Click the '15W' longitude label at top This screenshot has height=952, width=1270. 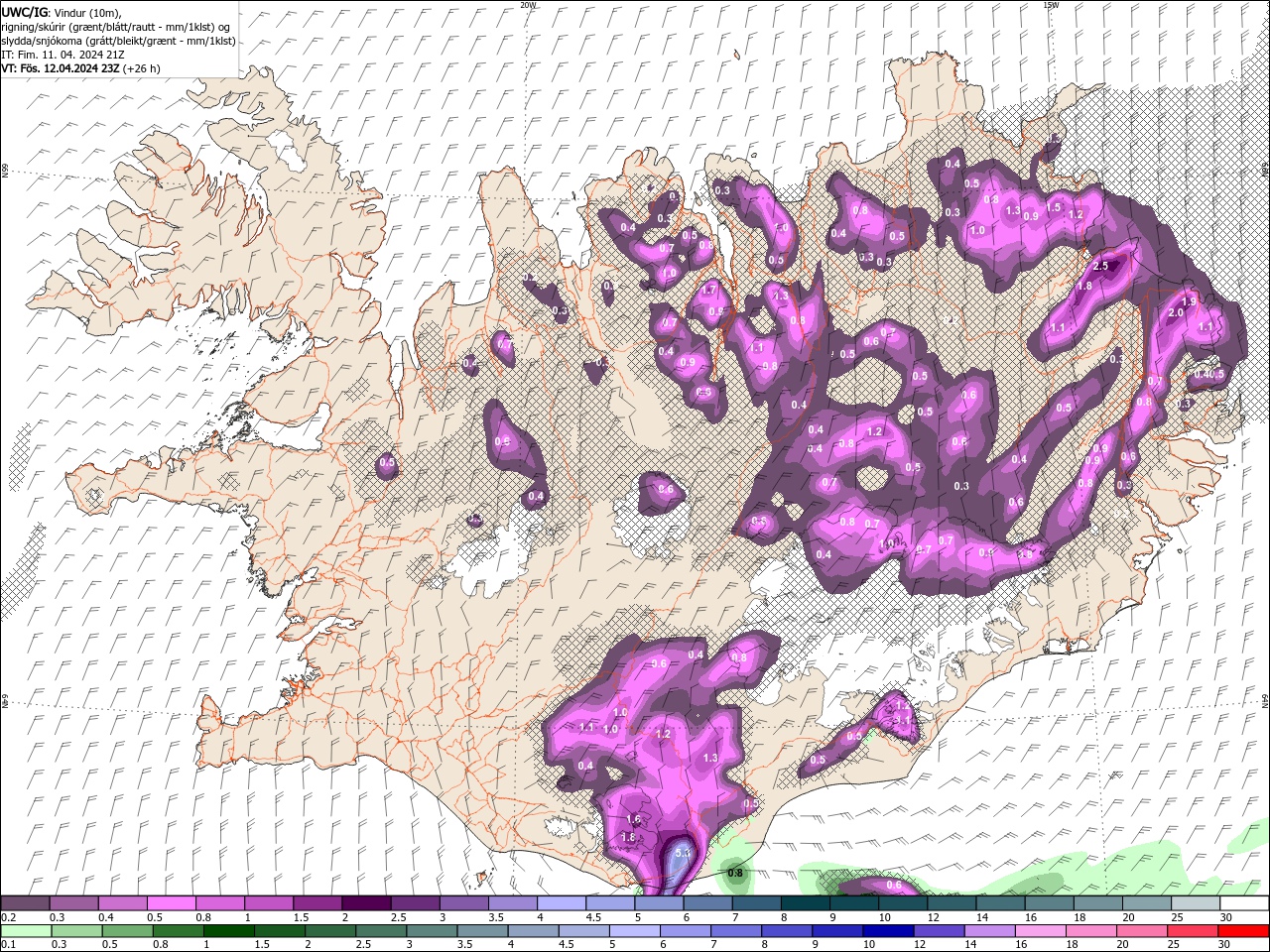(1051, 5)
